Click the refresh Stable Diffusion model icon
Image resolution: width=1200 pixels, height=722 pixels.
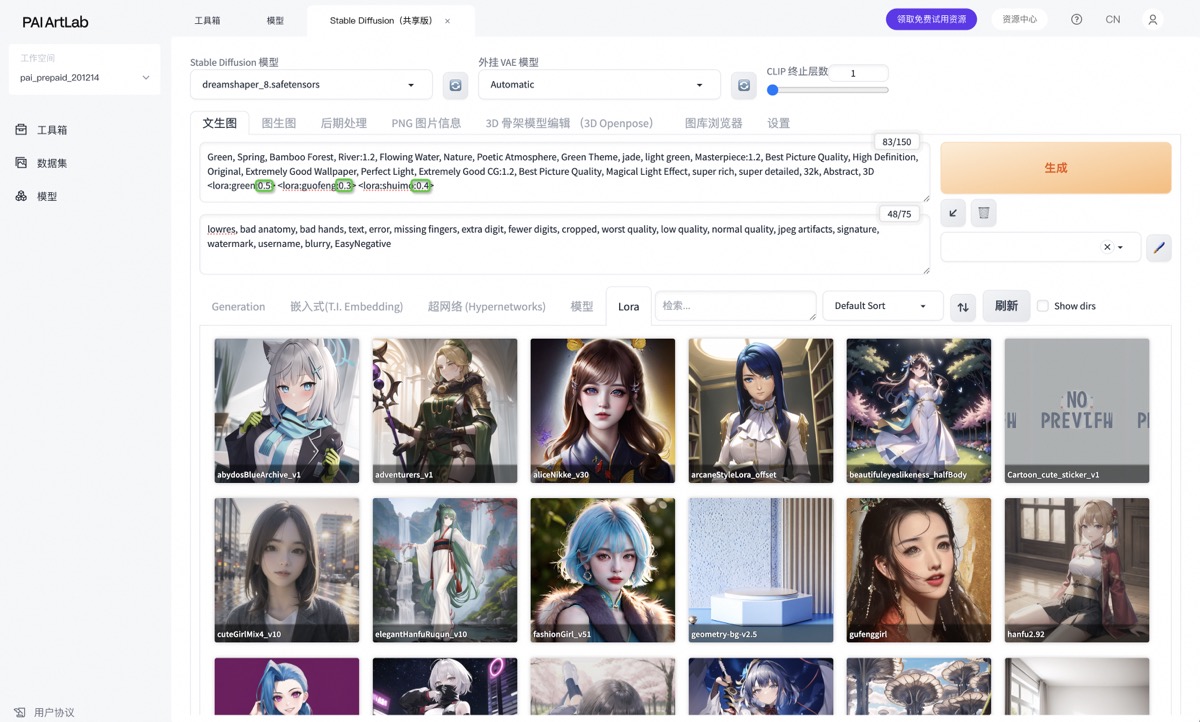pyautogui.click(x=455, y=85)
